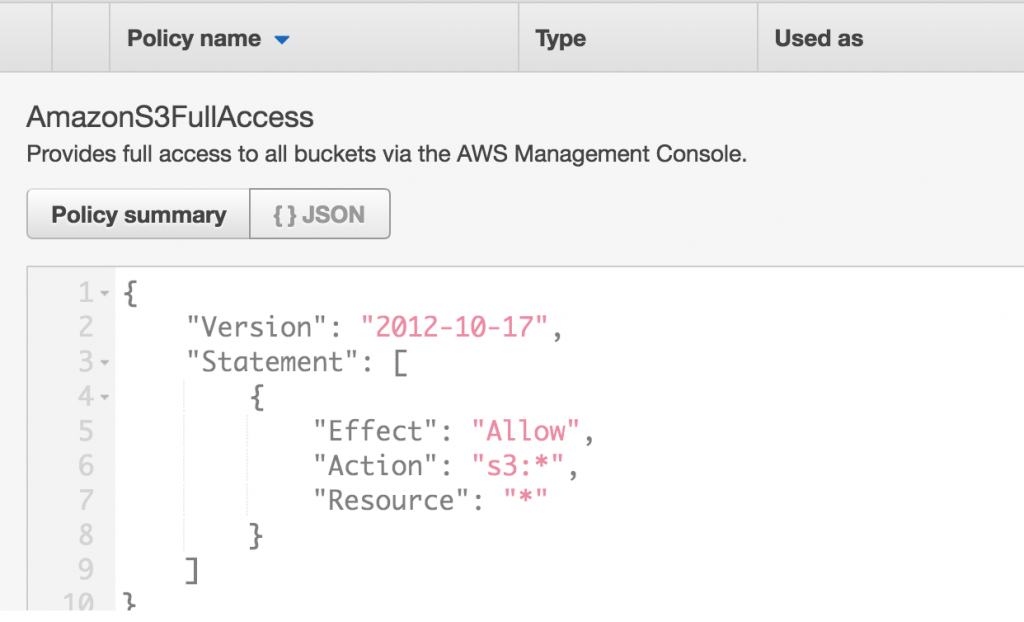Collapse the statement object on line 4
1024x622 pixels.
click(104, 397)
